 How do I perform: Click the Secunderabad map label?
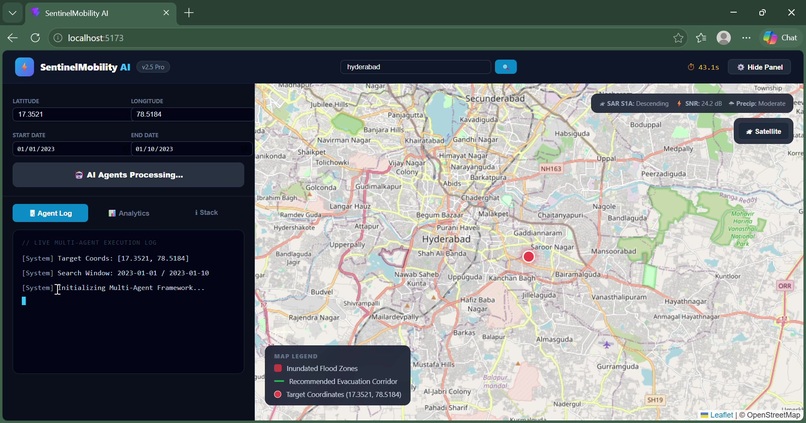[494, 98]
